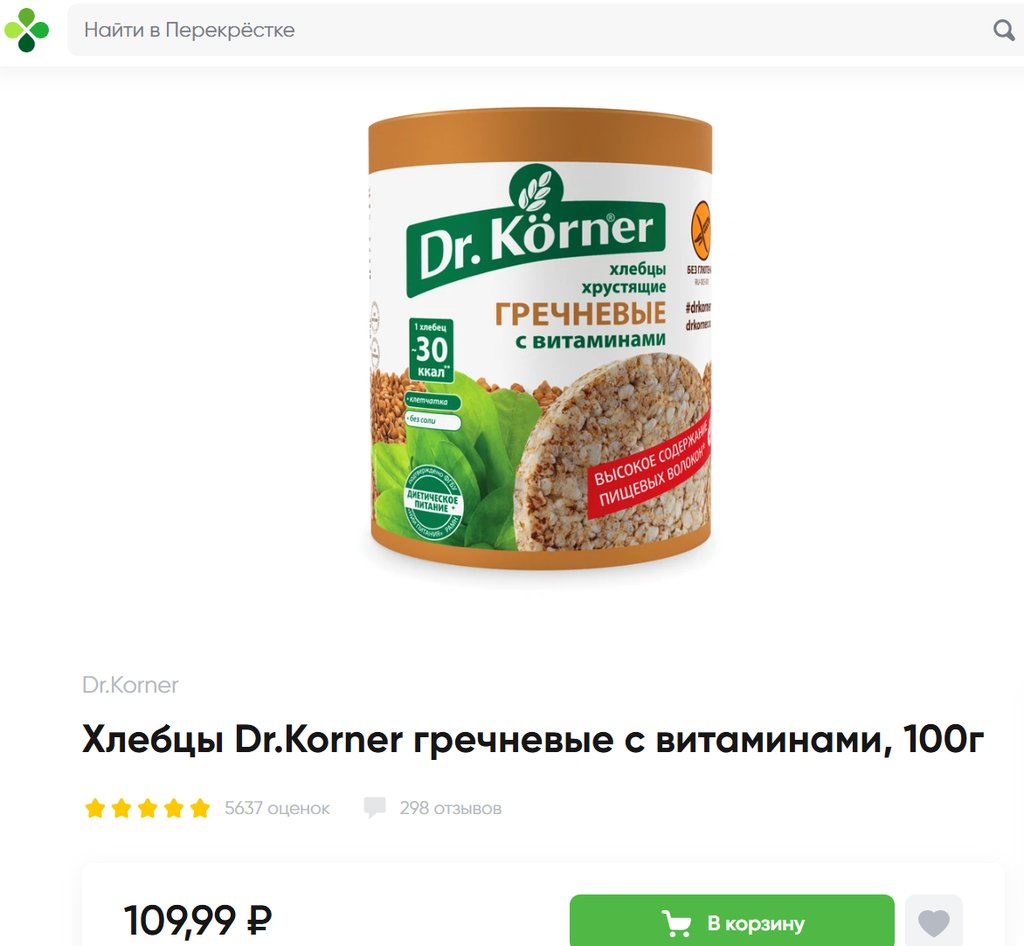Click the search magnifier icon
Image resolution: width=1024 pixels, height=946 pixels.
click(1003, 30)
